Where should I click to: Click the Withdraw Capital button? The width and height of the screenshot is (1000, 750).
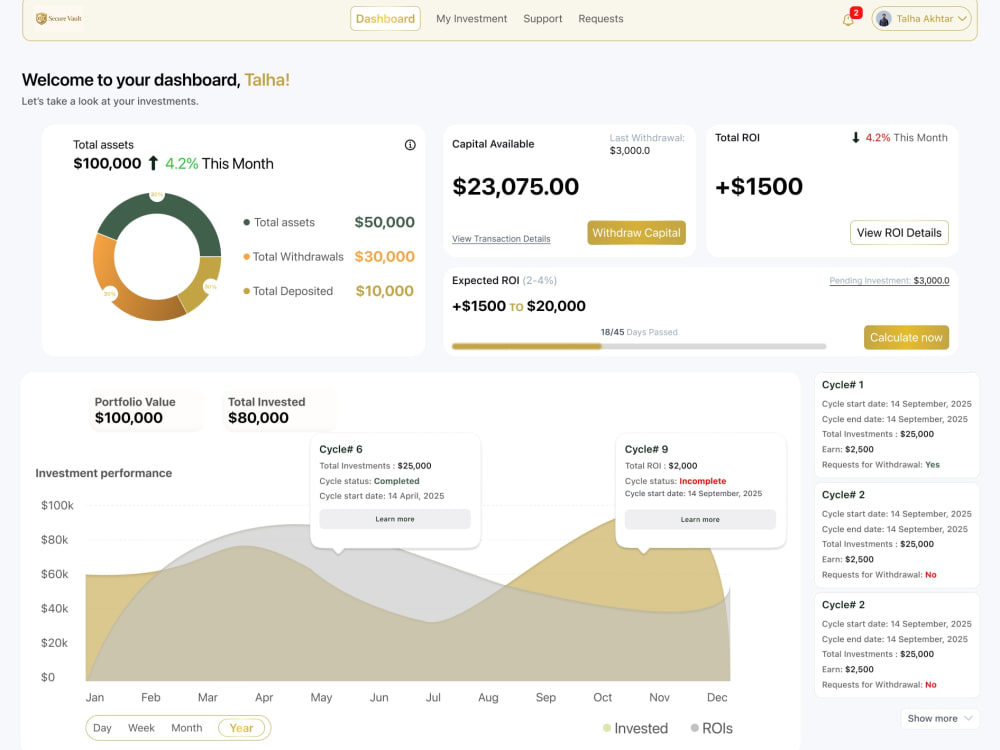[636, 233]
